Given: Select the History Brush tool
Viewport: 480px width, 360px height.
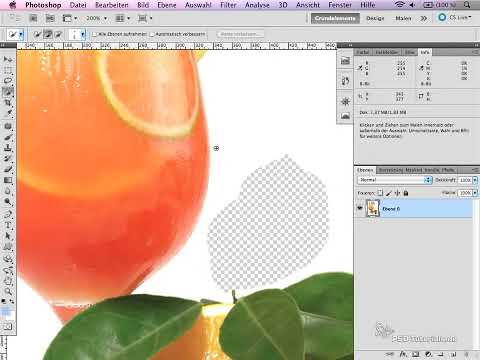Looking at the screenshot, I should [x=8, y=158].
